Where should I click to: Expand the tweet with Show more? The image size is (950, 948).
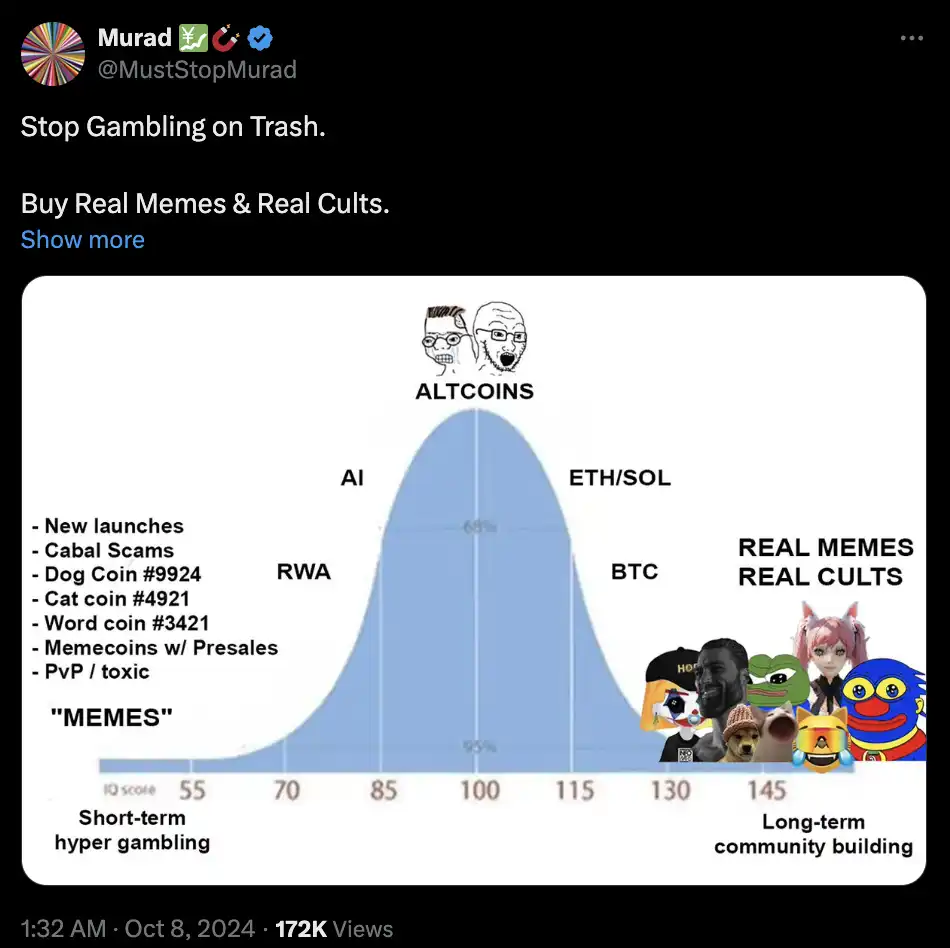point(82,239)
